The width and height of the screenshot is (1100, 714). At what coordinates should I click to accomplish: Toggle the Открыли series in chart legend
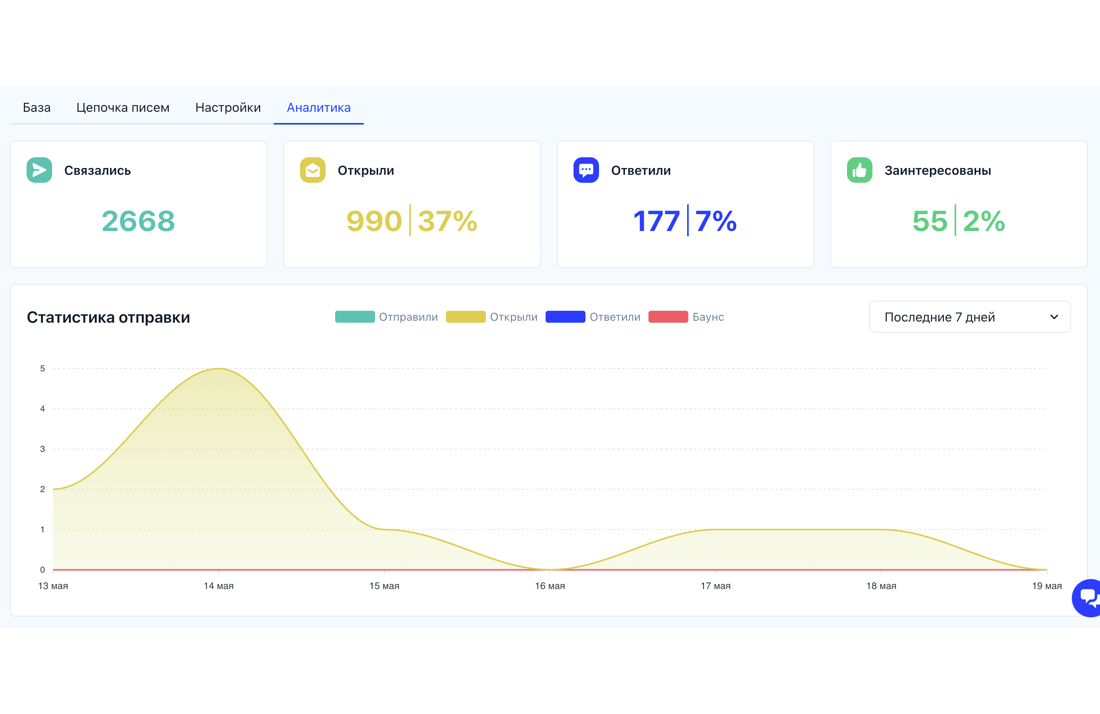tap(492, 317)
